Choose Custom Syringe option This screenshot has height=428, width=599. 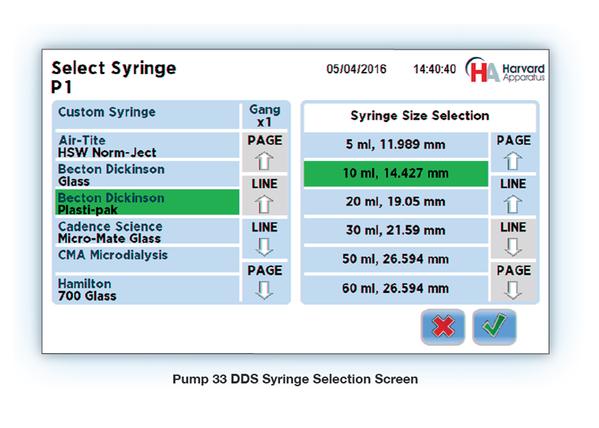coord(147,116)
